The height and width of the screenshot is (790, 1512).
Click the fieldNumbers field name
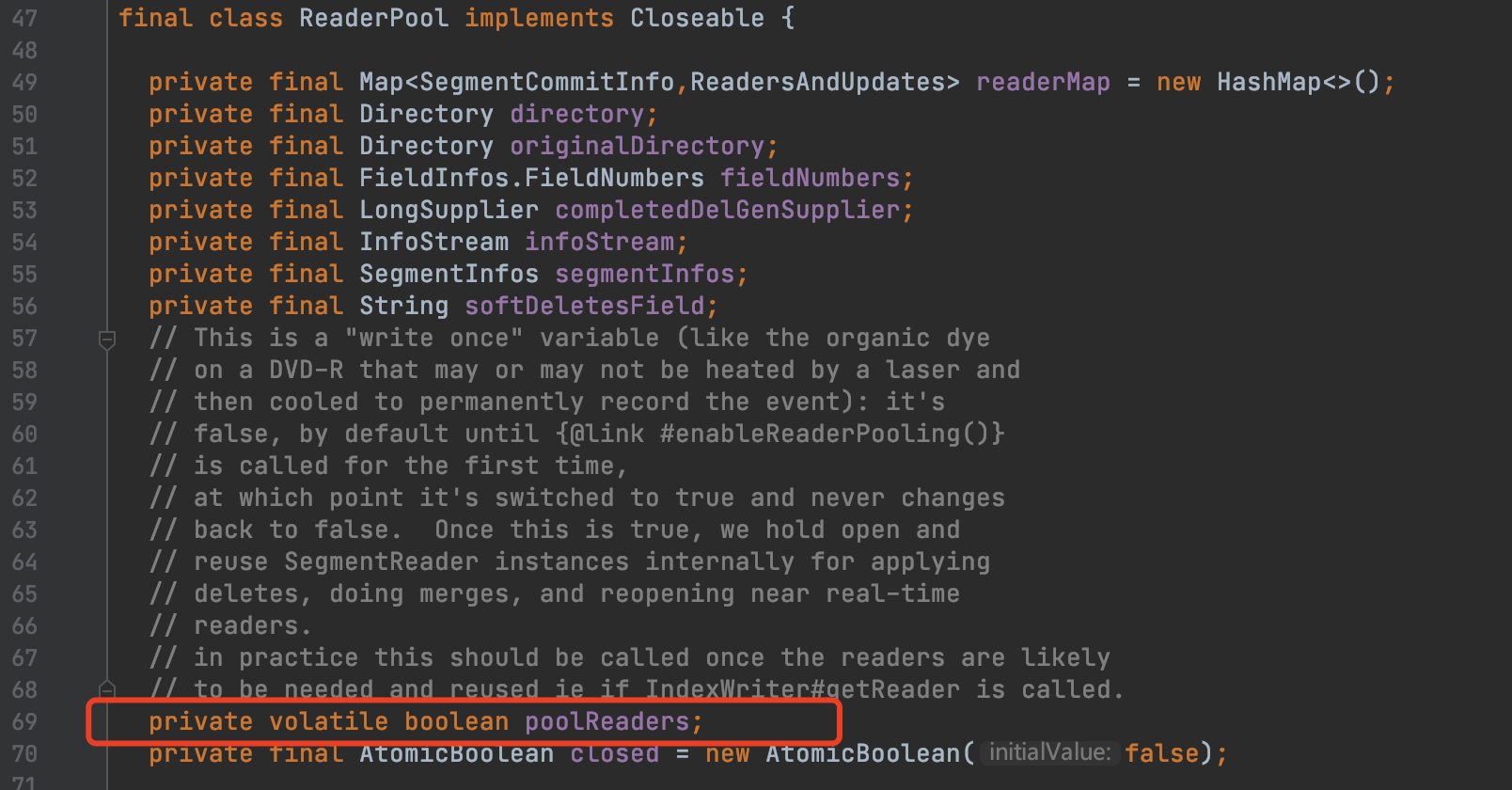(x=811, y=178)
